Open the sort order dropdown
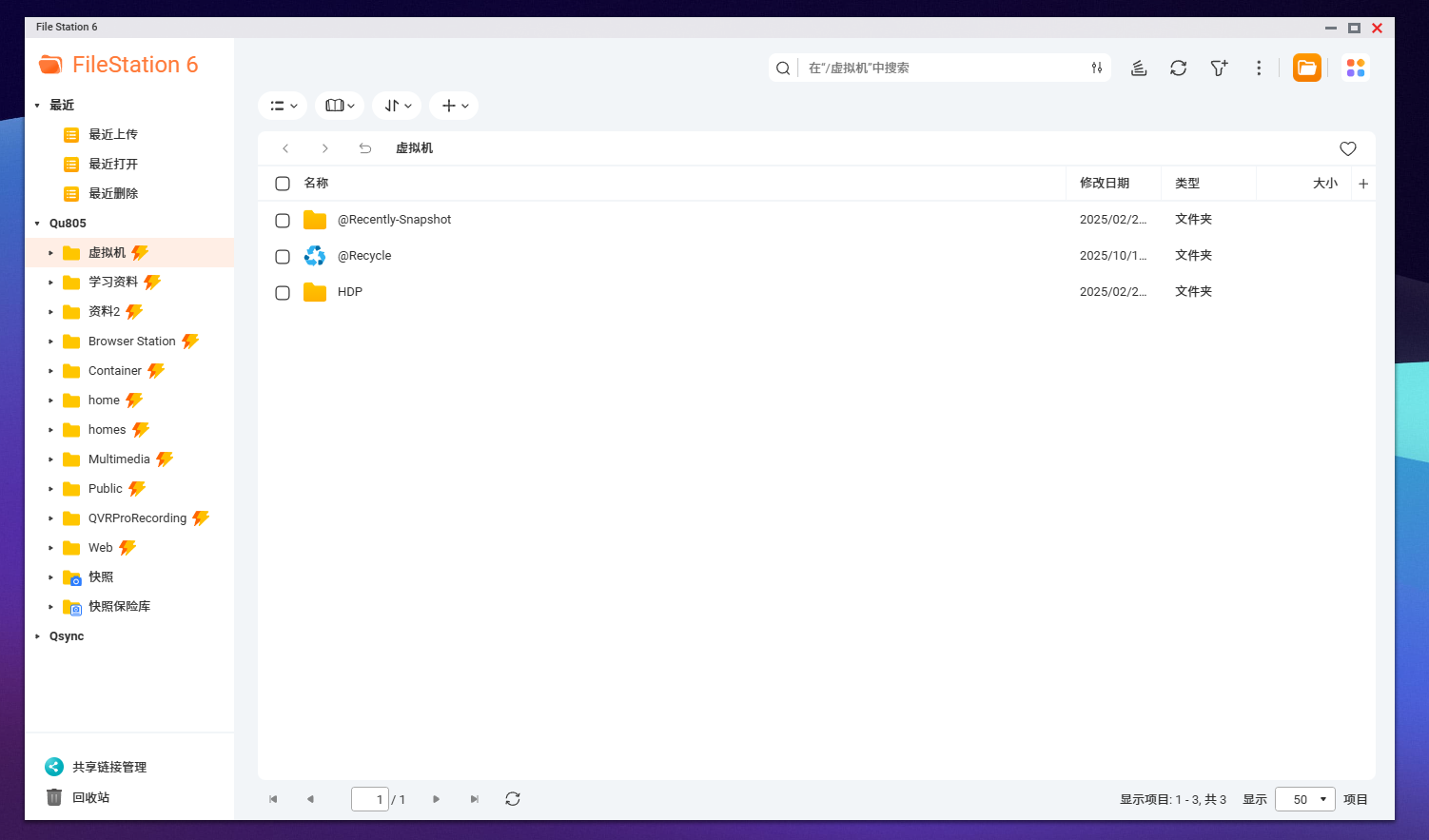 tap(397, 106)
